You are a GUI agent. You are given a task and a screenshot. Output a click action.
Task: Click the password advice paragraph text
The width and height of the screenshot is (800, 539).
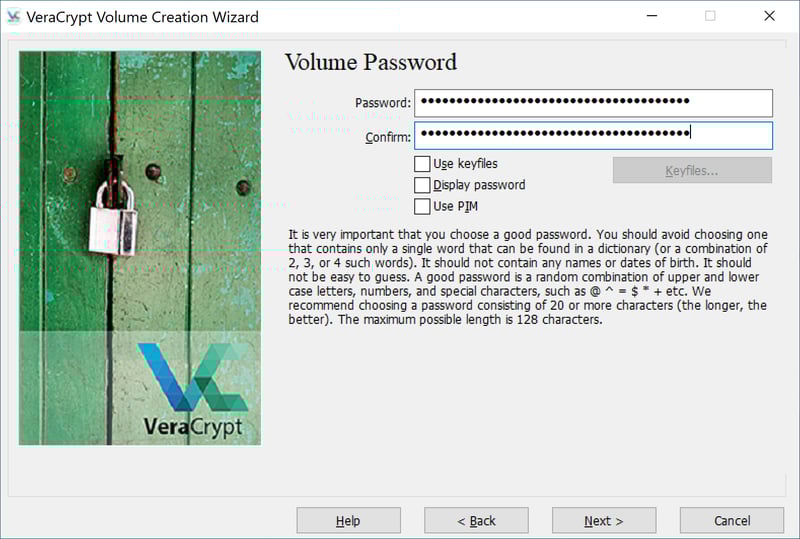pos(528,277)
